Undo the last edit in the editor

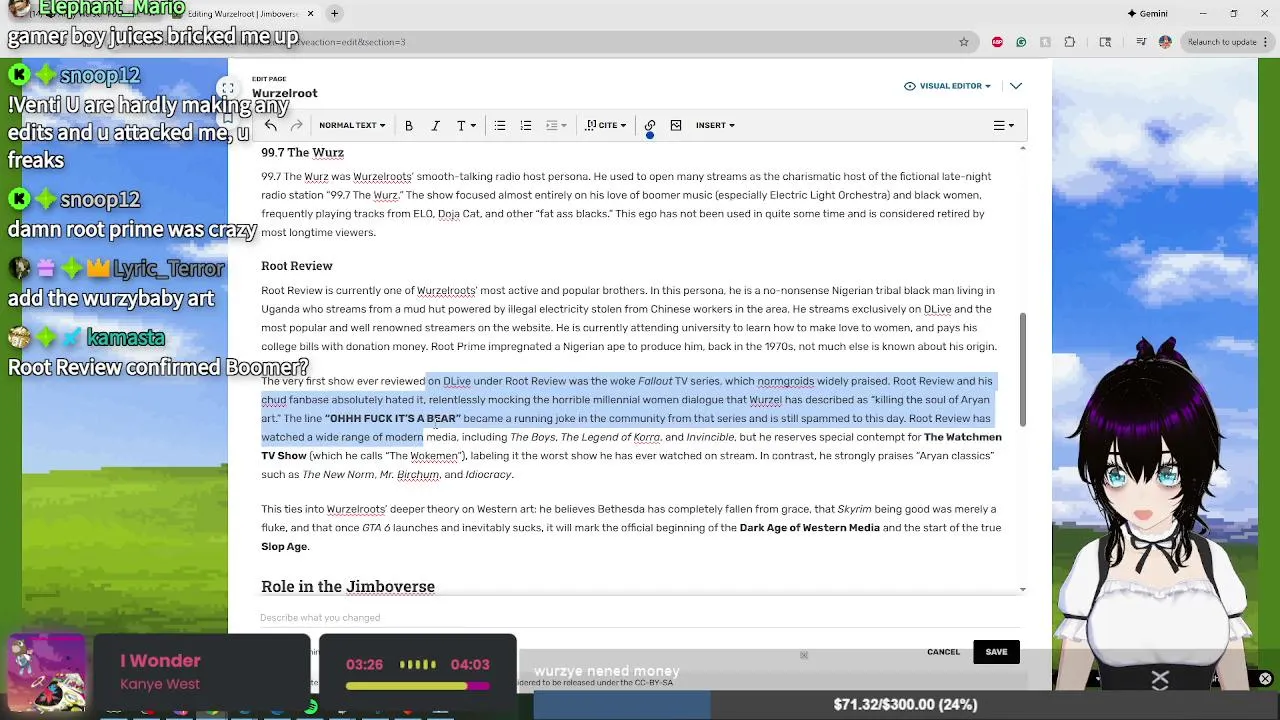pos(270,125)
